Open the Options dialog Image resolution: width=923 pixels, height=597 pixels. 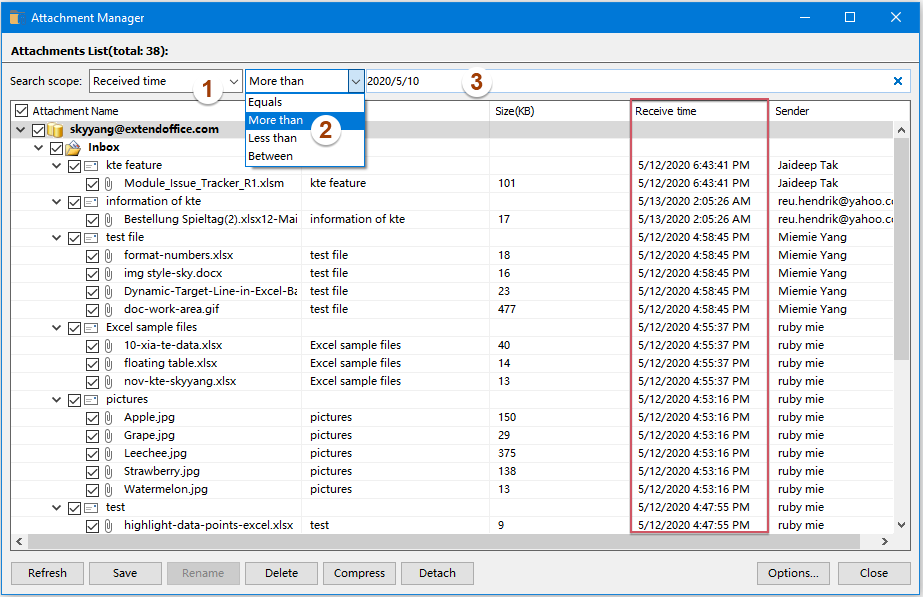pos(793,573)
